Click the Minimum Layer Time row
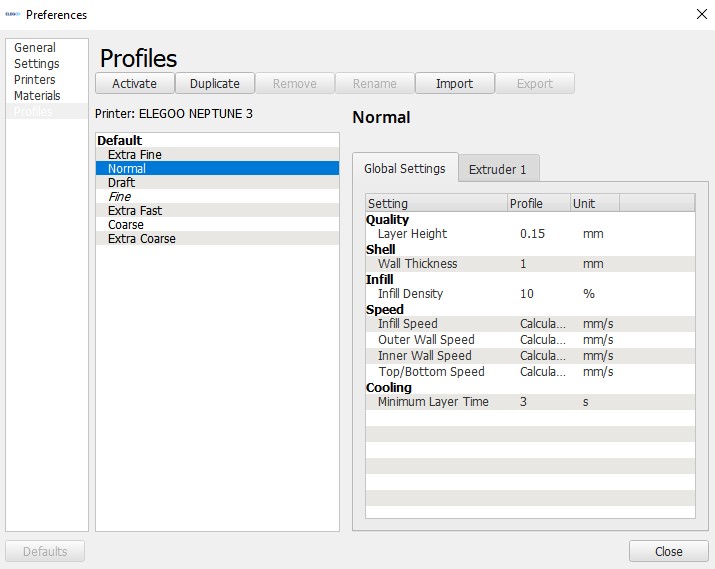The height and width of the screenshot is (569, 715). [x=530, y=402]
